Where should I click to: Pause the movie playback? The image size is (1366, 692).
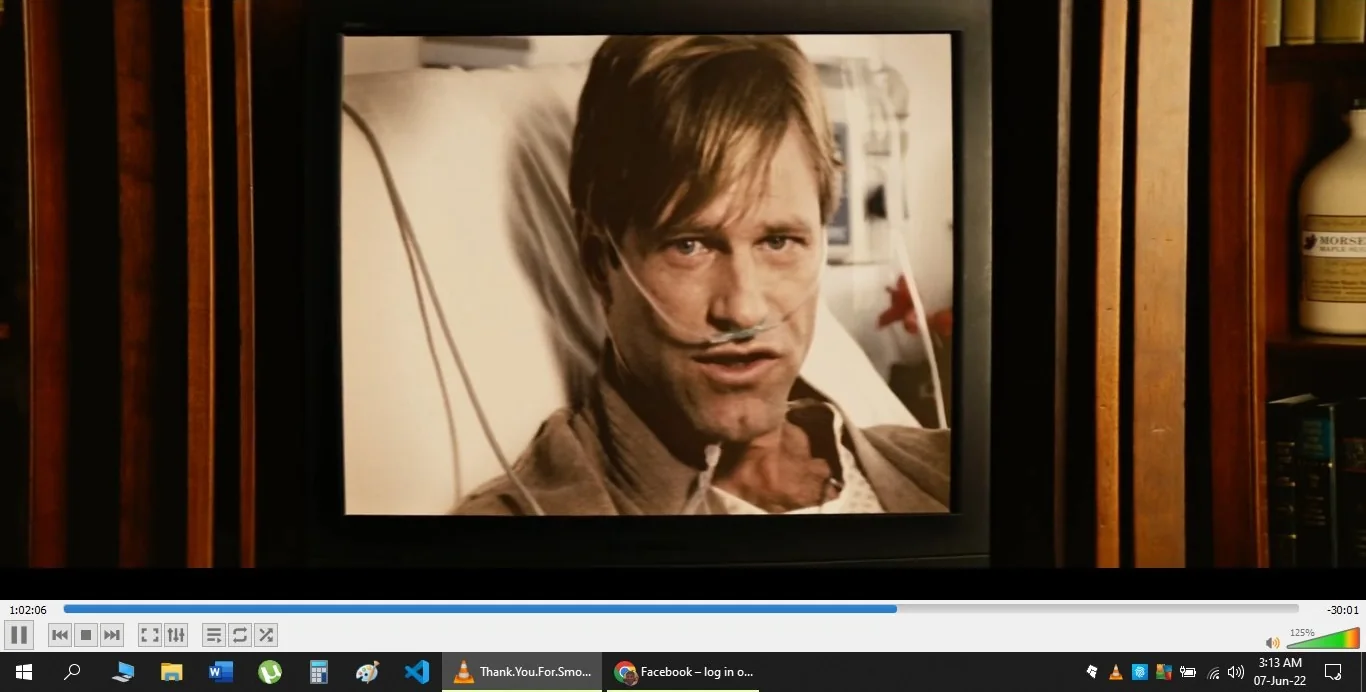point(19,635)
